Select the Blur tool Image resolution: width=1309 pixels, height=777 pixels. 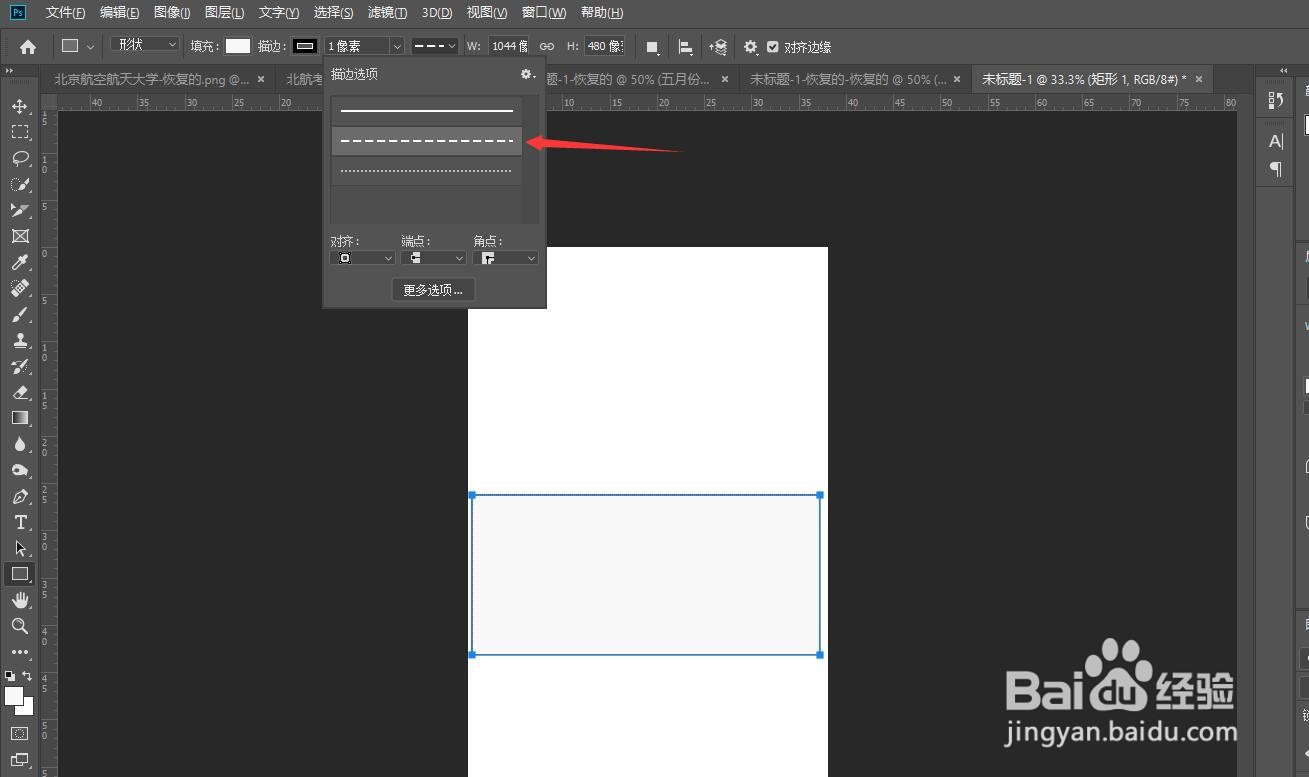(x=20, y=444)
